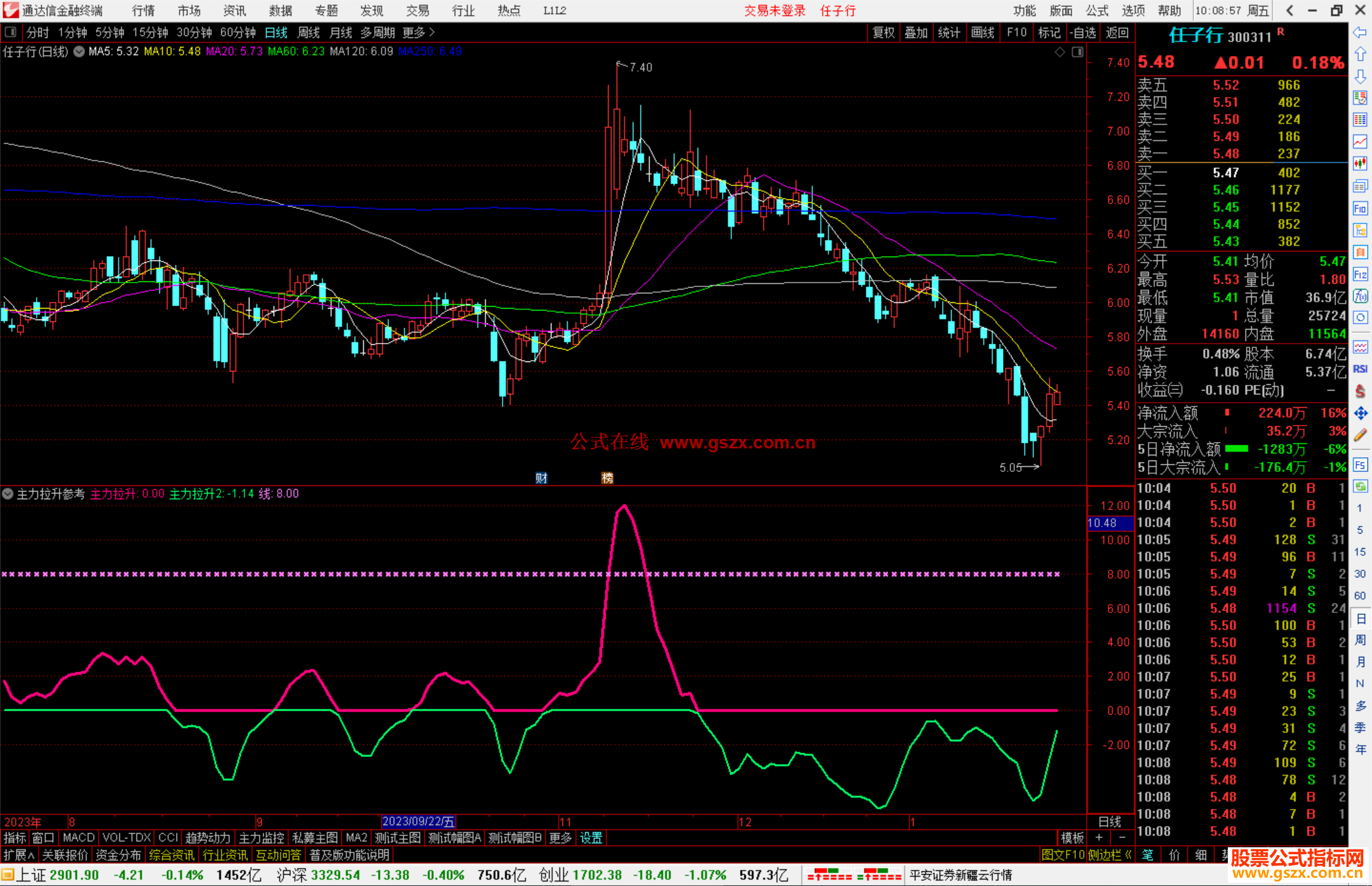1372x886 pixels.
Task: Click the 2023/09/22 date marker
Action: [418, 822]
